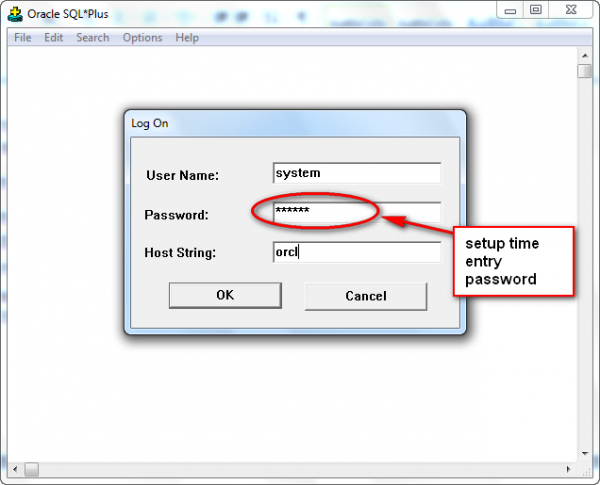Image resolution: width=600 pixels, height=485 pixels.
Task: Click the 'Log On' dialog title
Action: click(150, 124)
